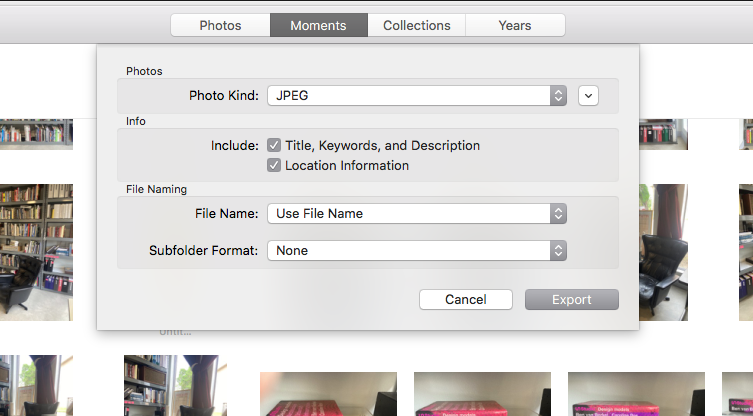The image size is (753, 416).
Task: Toggle the Location Information checkbox
Action: pyautogui.click(x=274, y=165)
